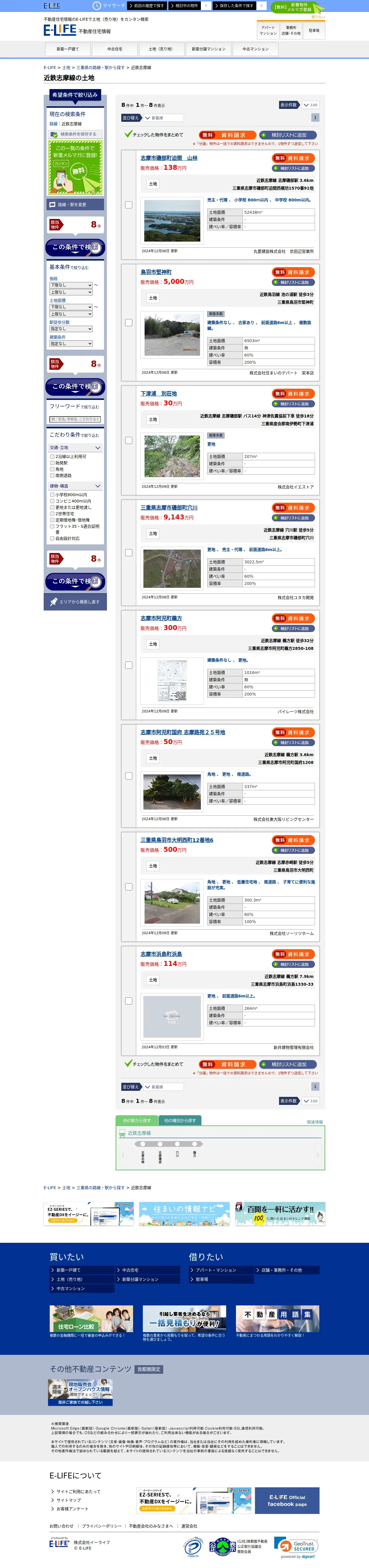Open 三重県志摩市磯部町穴川 listing title
Viewport: 369px width, 1568px height.
click(169, 508)
